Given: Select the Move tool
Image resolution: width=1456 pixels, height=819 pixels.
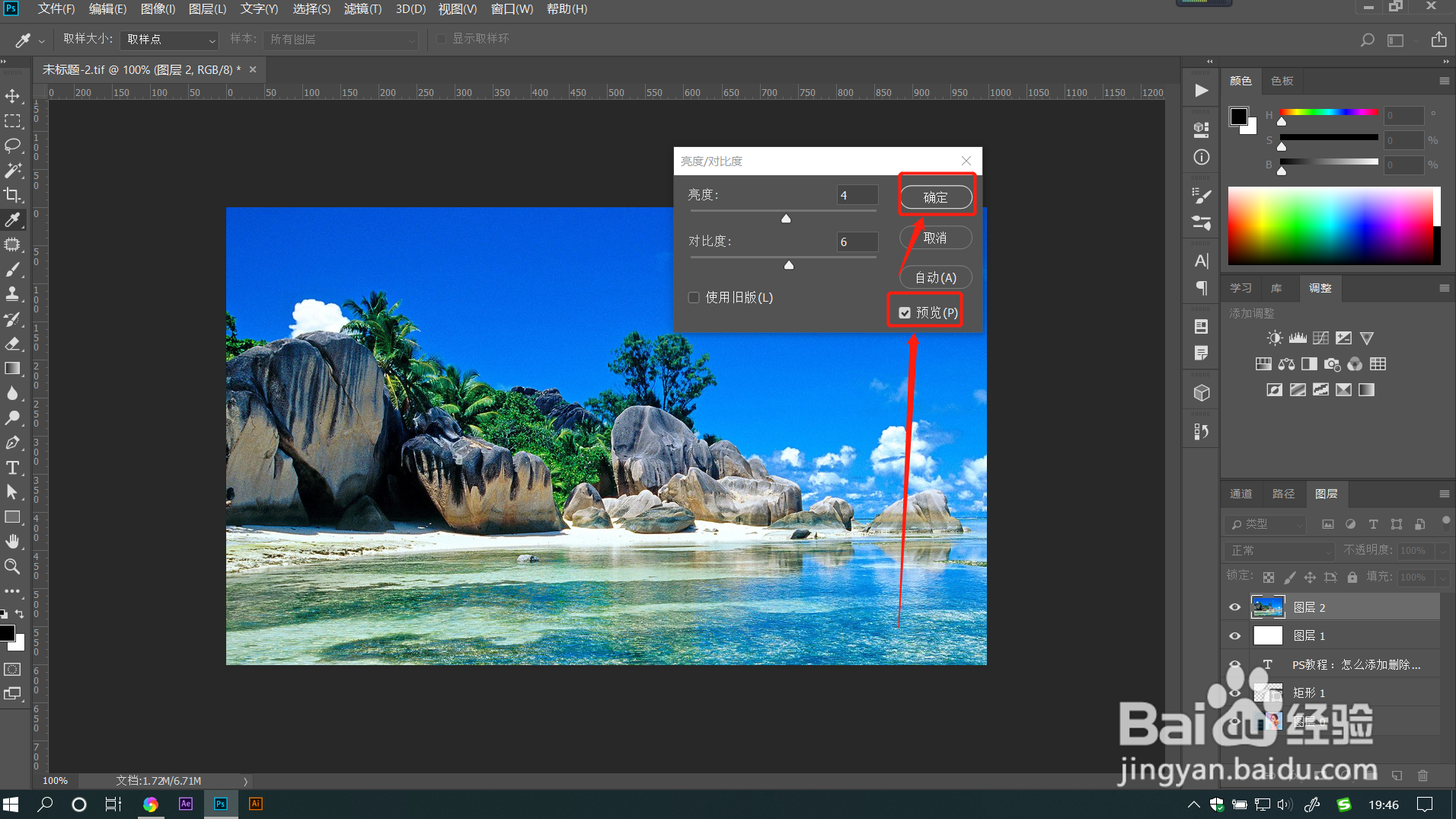Looking at the screenshot, I should pos(13,96).
